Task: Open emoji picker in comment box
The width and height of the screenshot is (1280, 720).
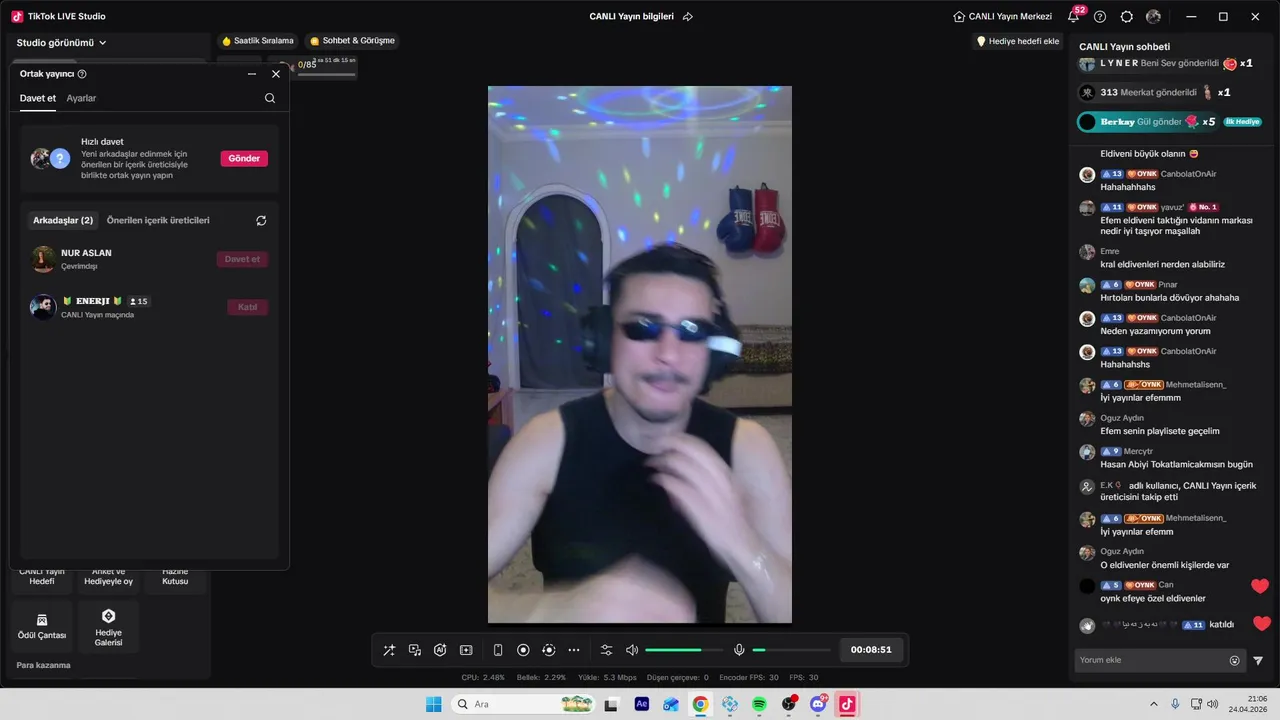Action: [1234, 660]
